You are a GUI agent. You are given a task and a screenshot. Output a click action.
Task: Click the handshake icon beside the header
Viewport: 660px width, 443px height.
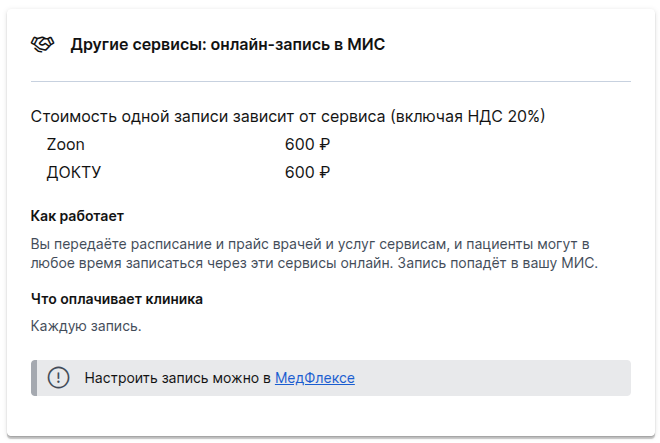[x=43, y=44]
